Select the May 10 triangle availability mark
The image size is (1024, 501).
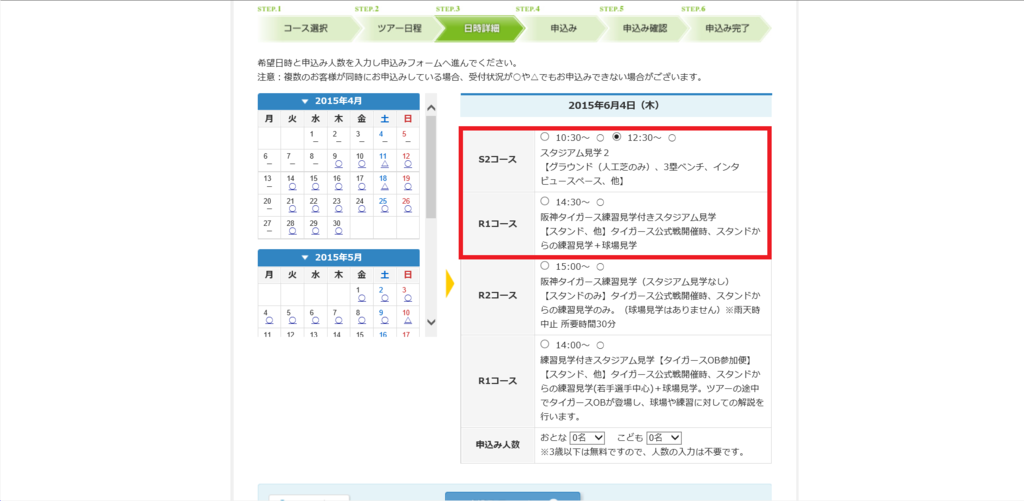(407, 320)
